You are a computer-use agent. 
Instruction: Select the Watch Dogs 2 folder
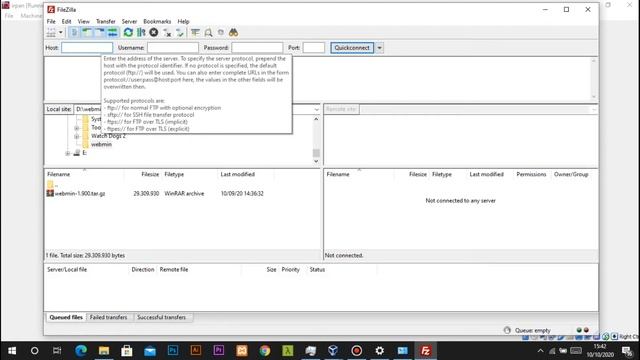tap(108, 136)
